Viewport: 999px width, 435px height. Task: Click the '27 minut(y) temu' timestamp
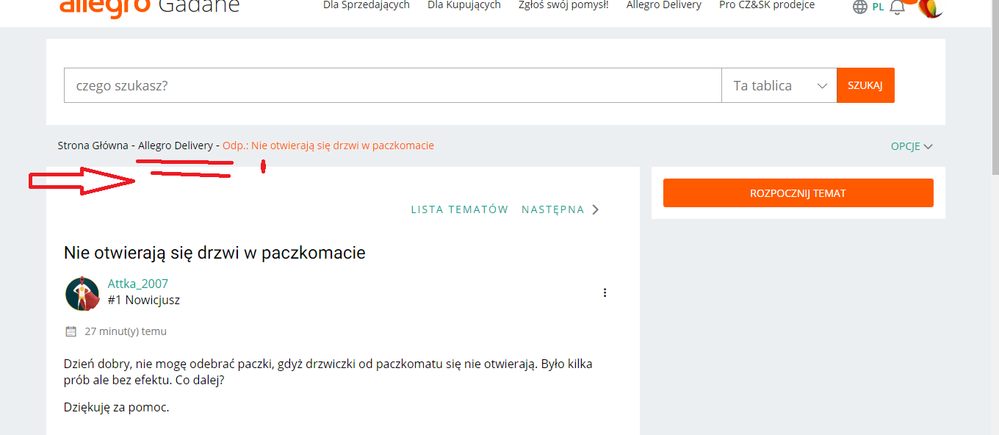(126, 332)
